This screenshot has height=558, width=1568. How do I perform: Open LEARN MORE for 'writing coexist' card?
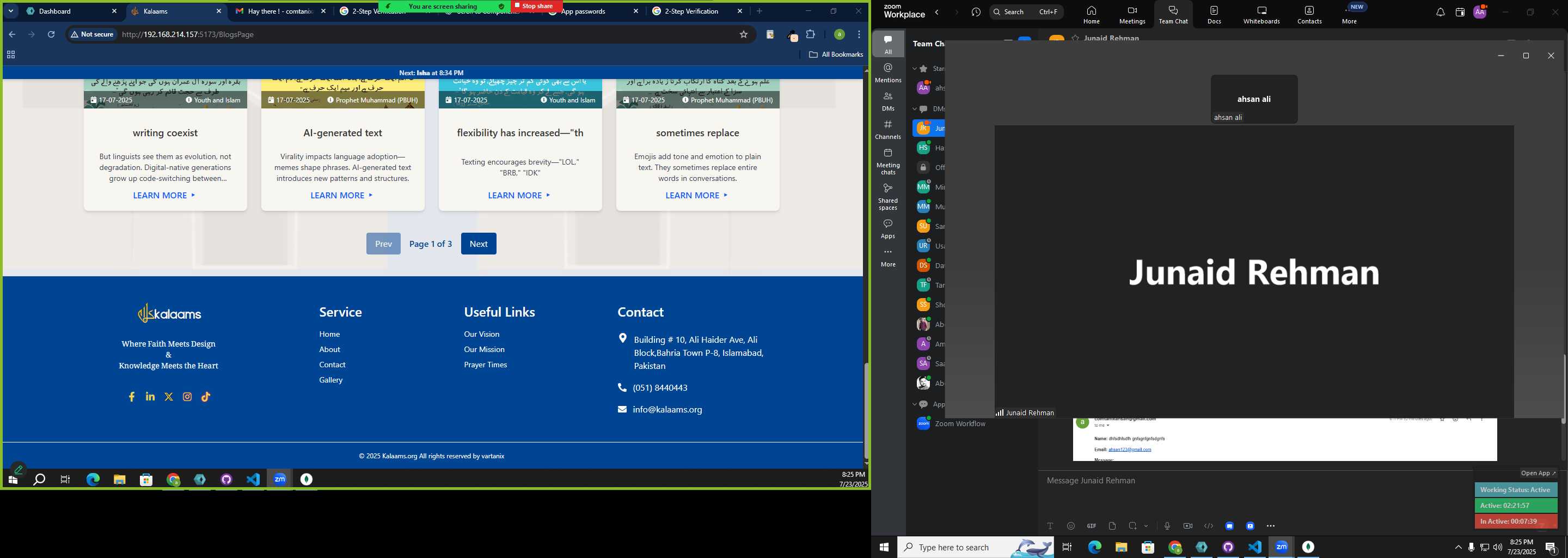coord(164,196)
